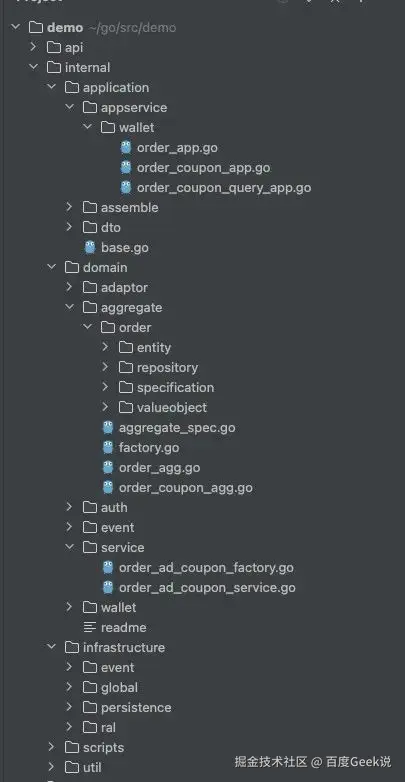Expand the api folder chevron
Viewport: 405px width, 782px height.
[33, 47]
